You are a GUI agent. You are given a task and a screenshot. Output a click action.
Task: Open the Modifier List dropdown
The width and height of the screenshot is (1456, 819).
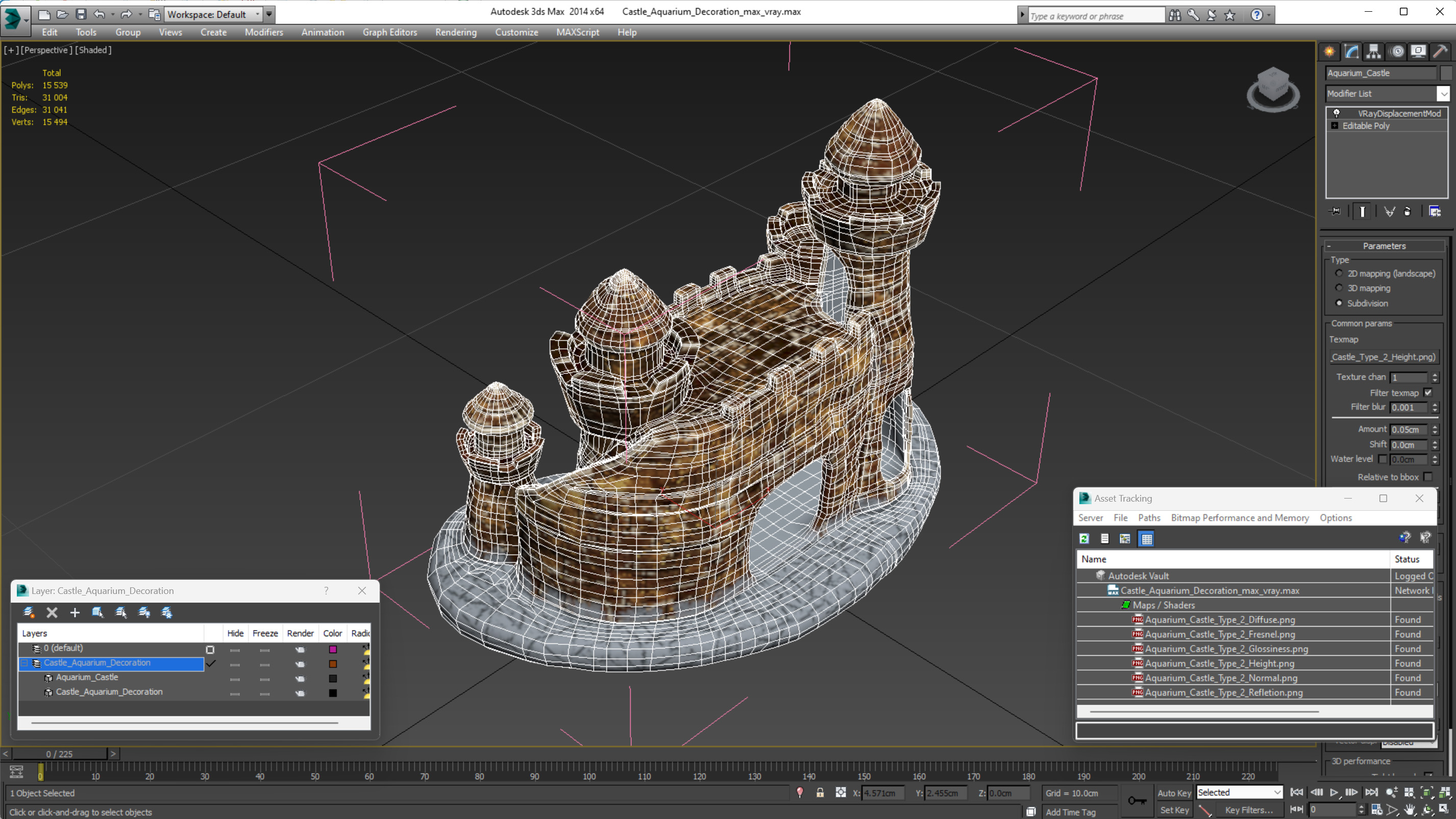click(1444, 94)
